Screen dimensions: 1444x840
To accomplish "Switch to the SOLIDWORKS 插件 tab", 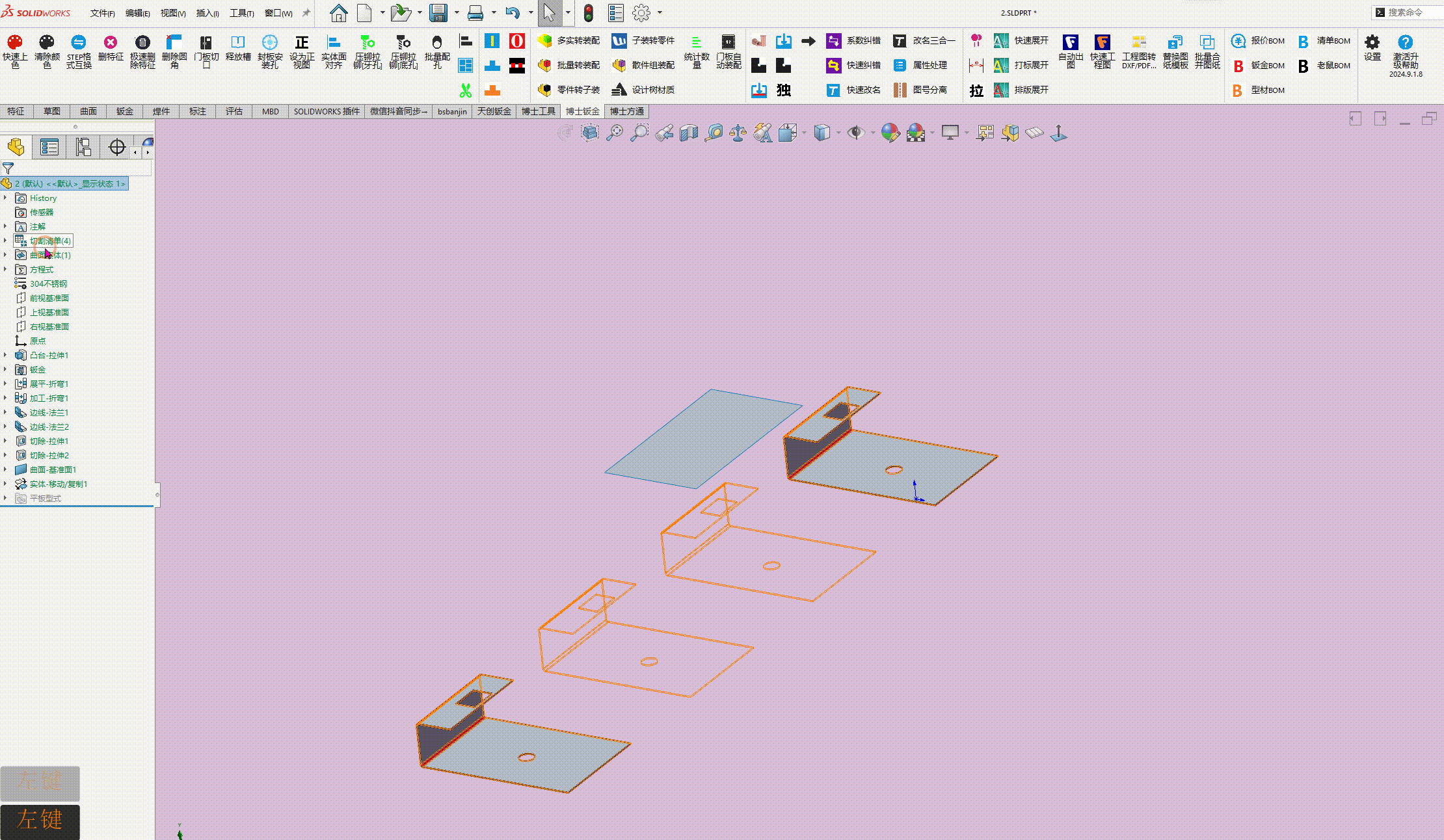I will click(x=327, y=111).
